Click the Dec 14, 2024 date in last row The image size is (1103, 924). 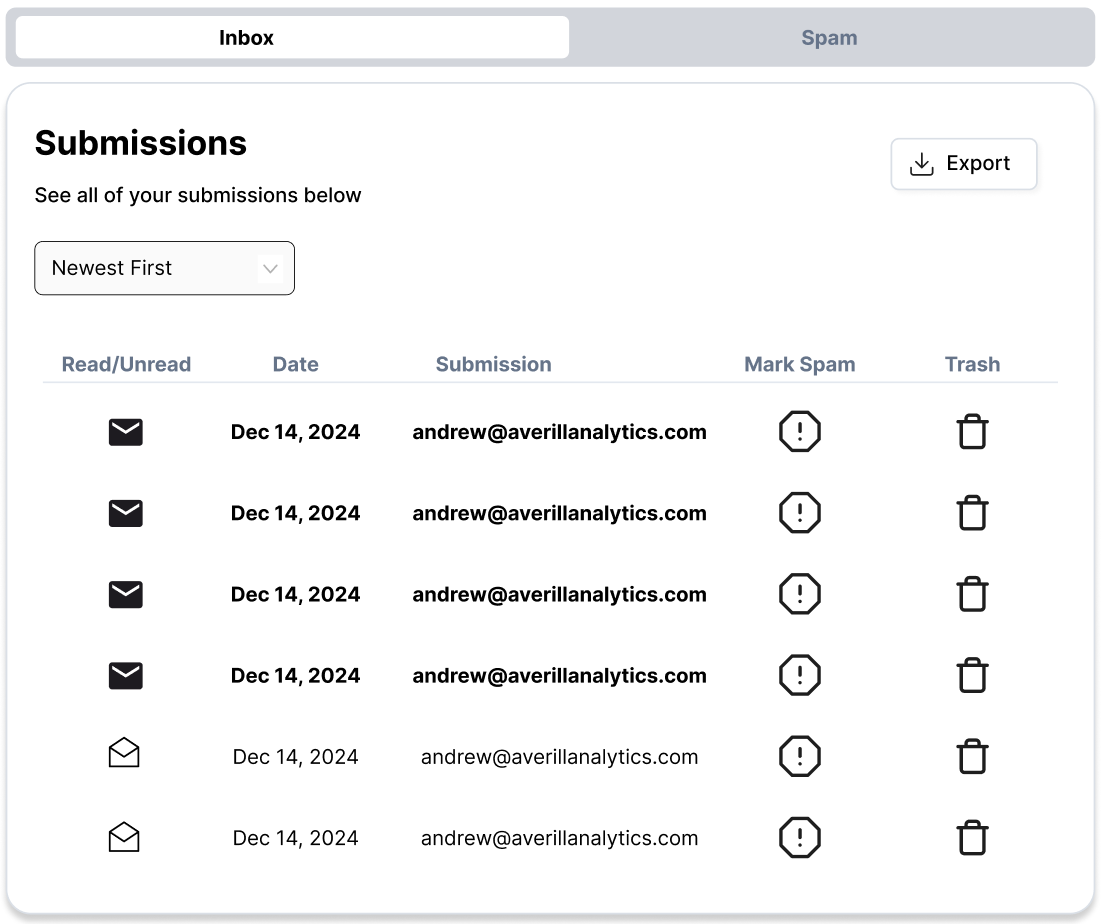pos(295,838)
